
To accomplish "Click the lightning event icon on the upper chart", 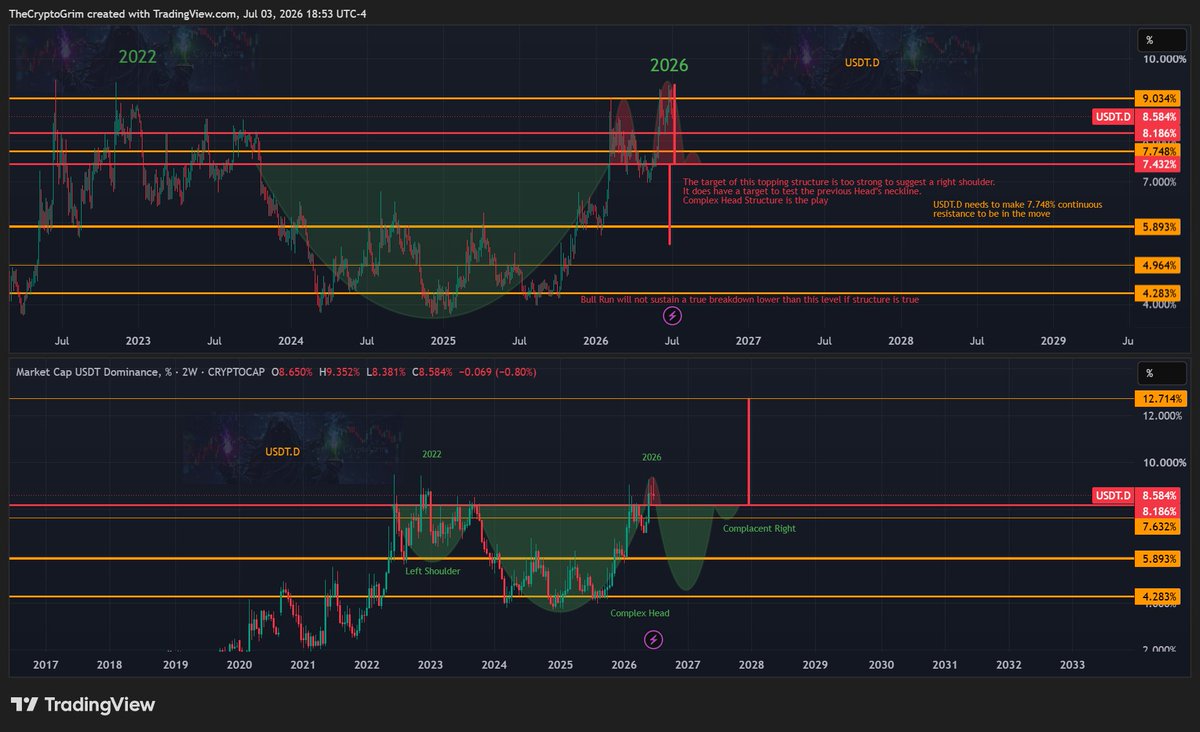I will 673,316.
